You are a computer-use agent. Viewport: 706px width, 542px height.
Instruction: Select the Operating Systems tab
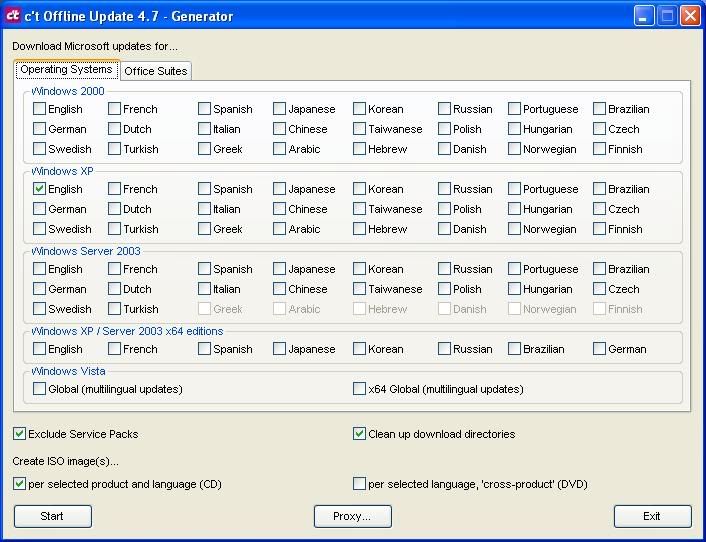(x=66, y=69)
